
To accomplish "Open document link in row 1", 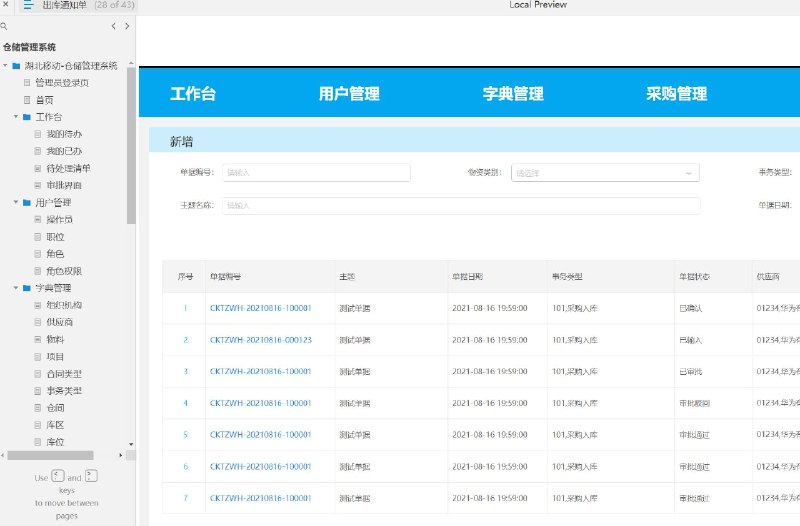I will tap(261, 308).
